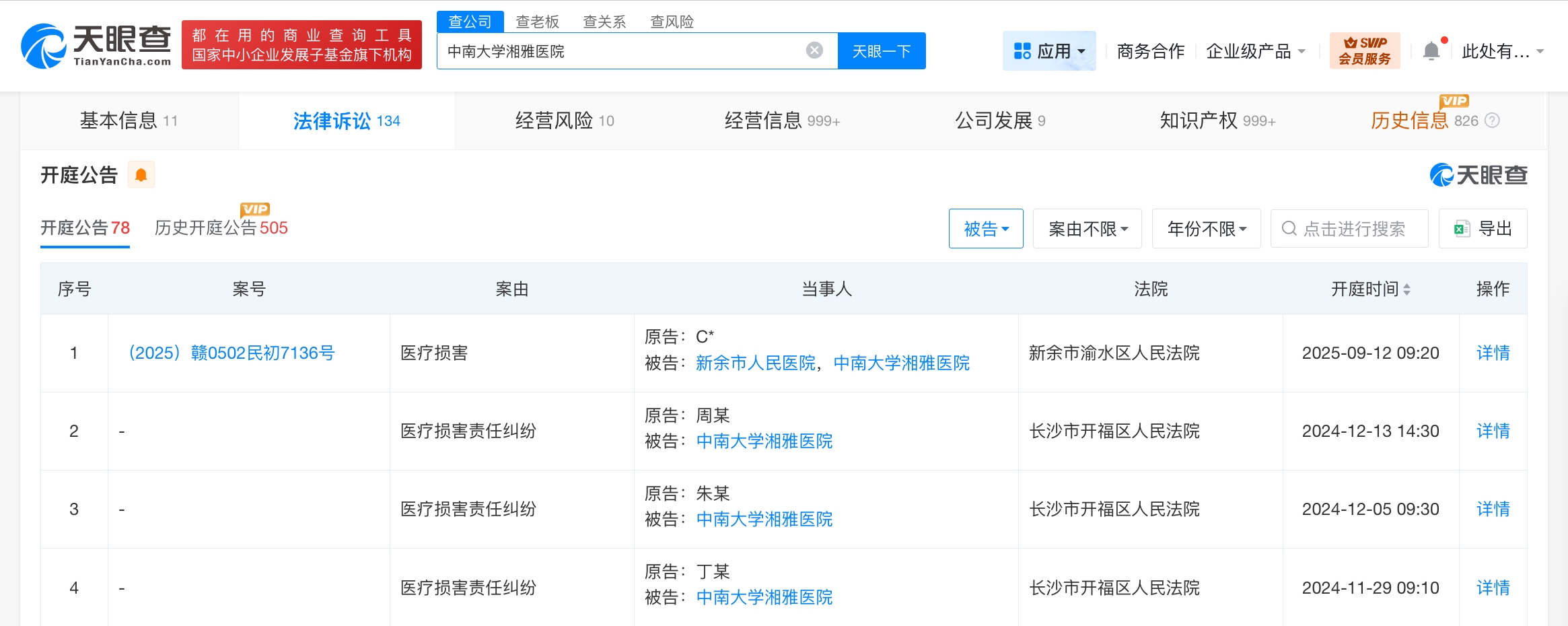This screenshot has height=626, width=1568.
Task: Open the 应用 apps grid
Action: point(1050,50)
